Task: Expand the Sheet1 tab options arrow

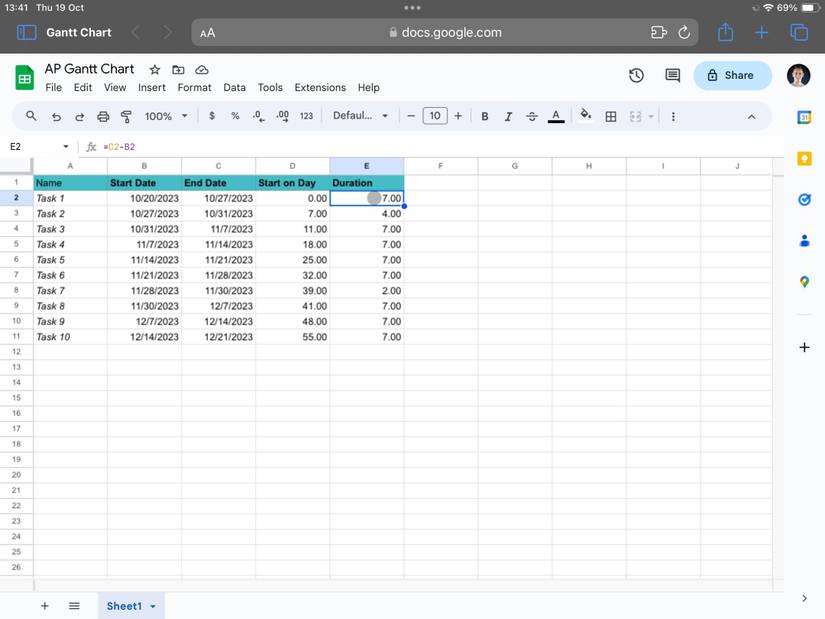Action: click(153, 607)
